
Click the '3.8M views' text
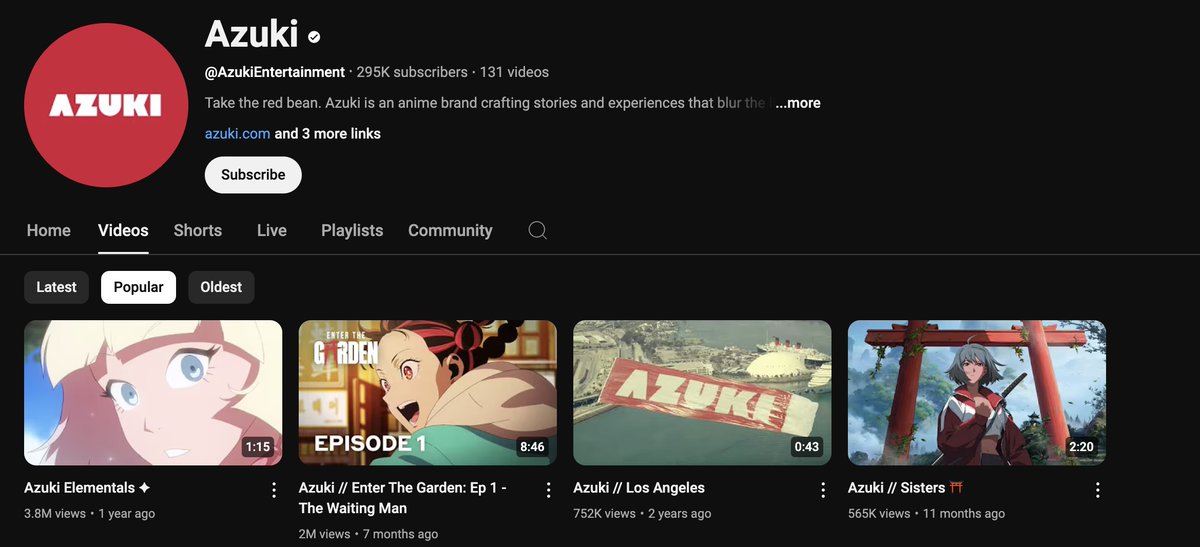[54, 514]
